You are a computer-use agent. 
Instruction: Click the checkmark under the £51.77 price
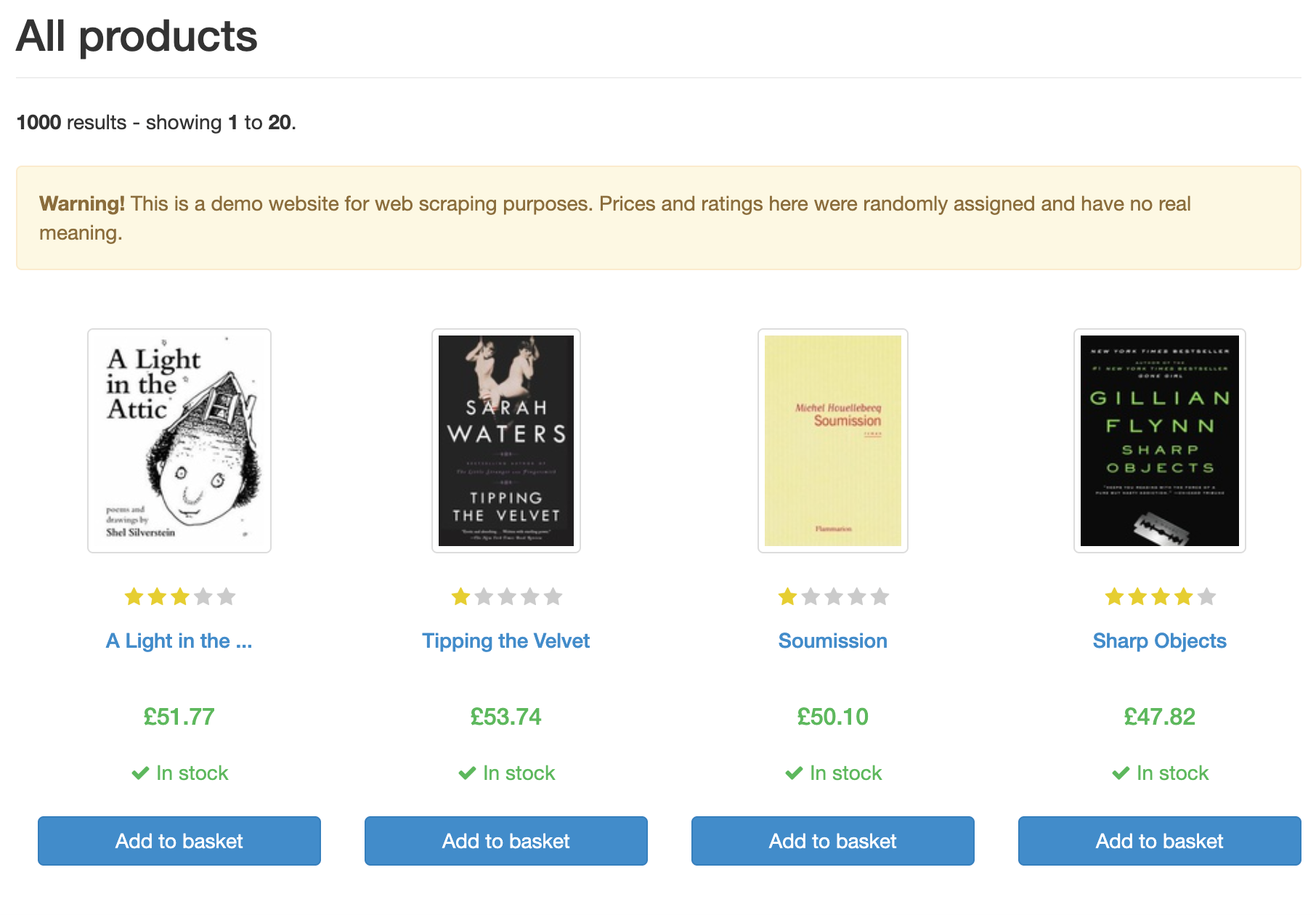click(x=140, y=773)
